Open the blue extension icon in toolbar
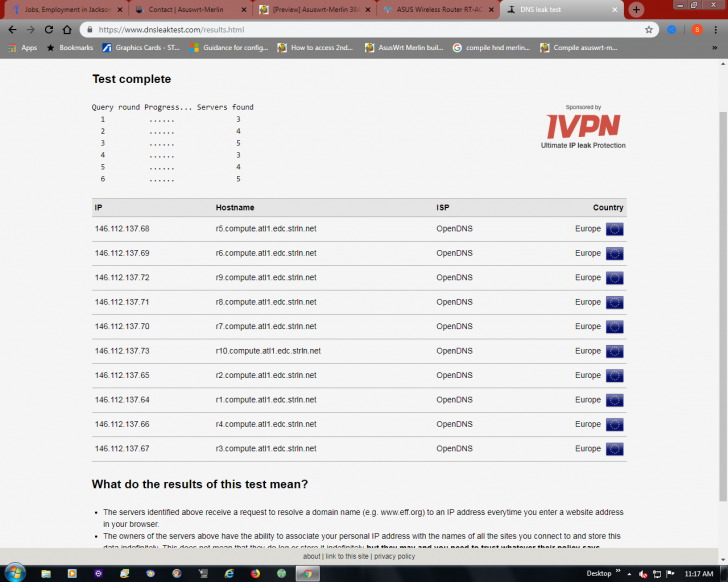Viewport: 728px width, 582px height. pos(671,30)
